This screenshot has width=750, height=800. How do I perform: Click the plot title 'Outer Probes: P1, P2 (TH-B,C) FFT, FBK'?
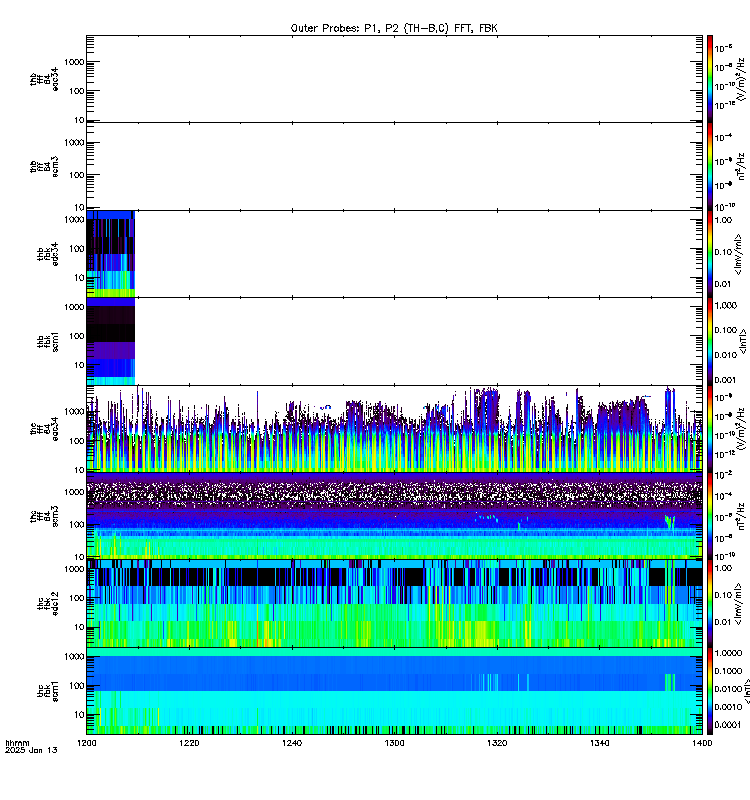(x=394, y=29)
